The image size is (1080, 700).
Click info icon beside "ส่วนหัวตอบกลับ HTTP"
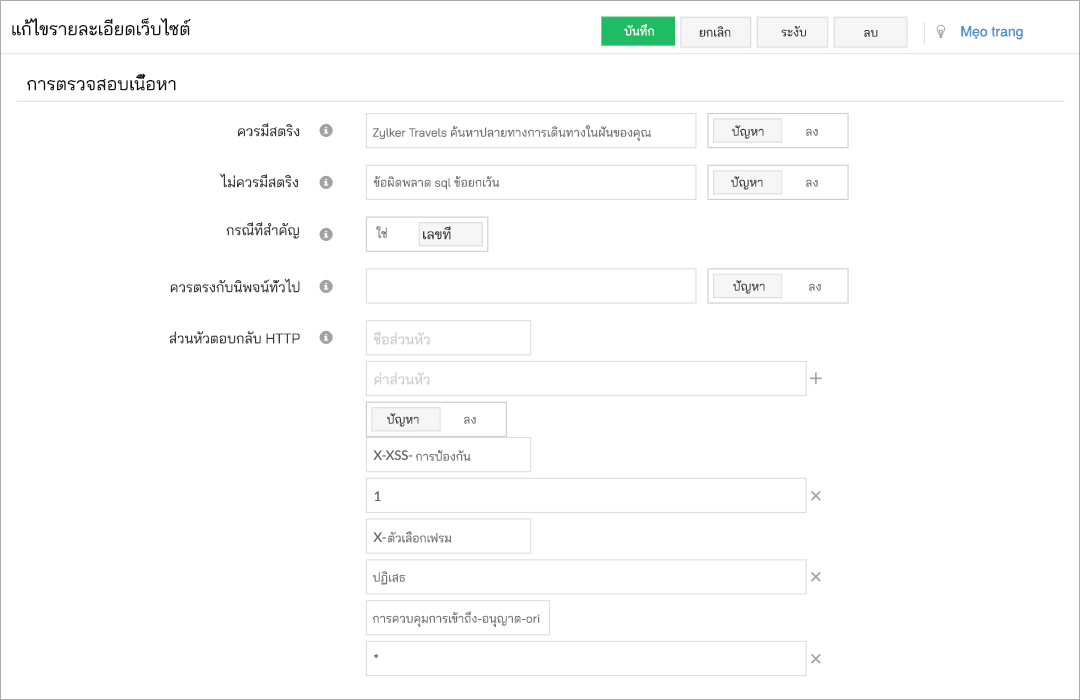click(x=325, y=338)
